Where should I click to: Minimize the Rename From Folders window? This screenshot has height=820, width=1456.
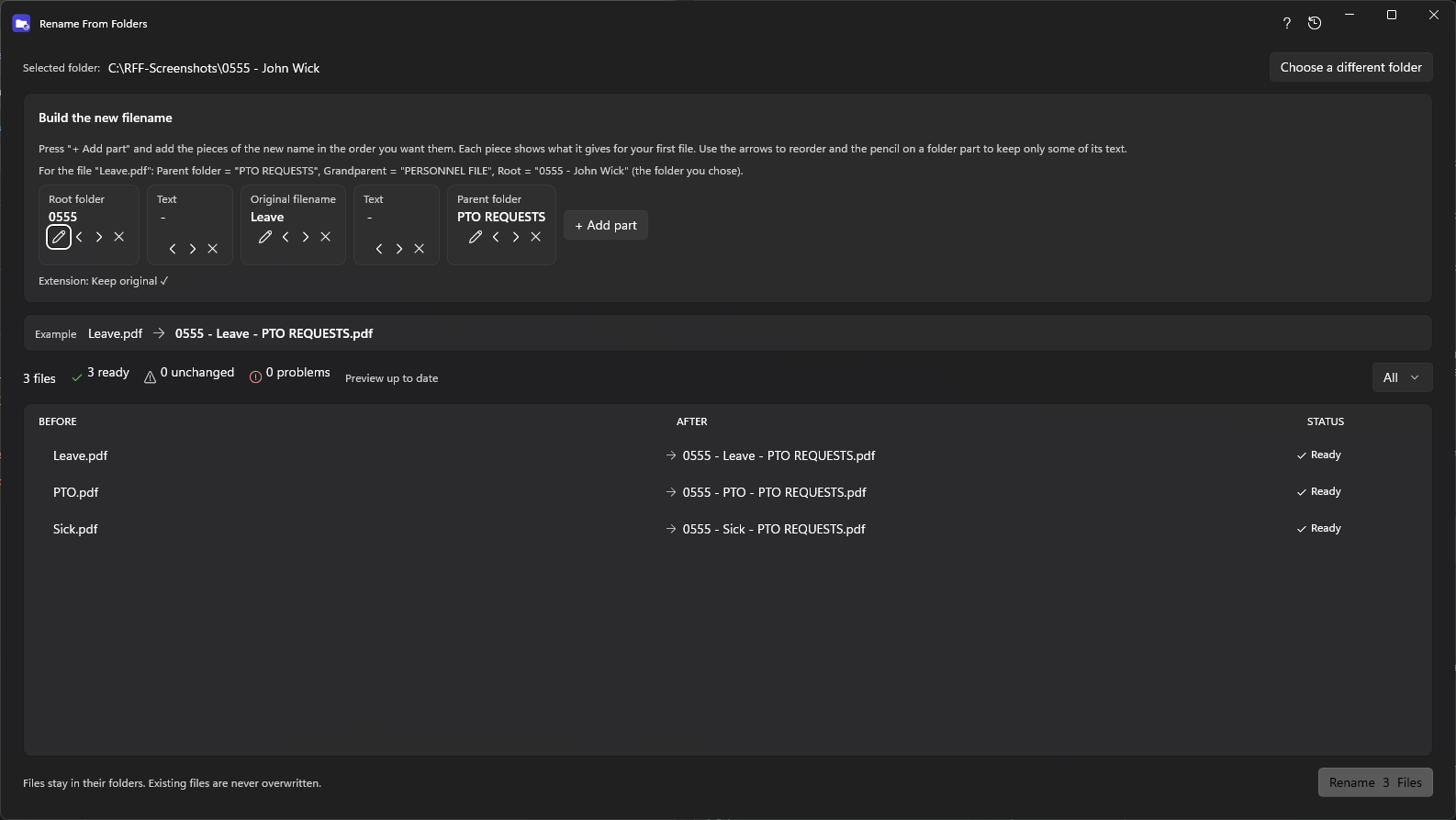pos(1350,15)
